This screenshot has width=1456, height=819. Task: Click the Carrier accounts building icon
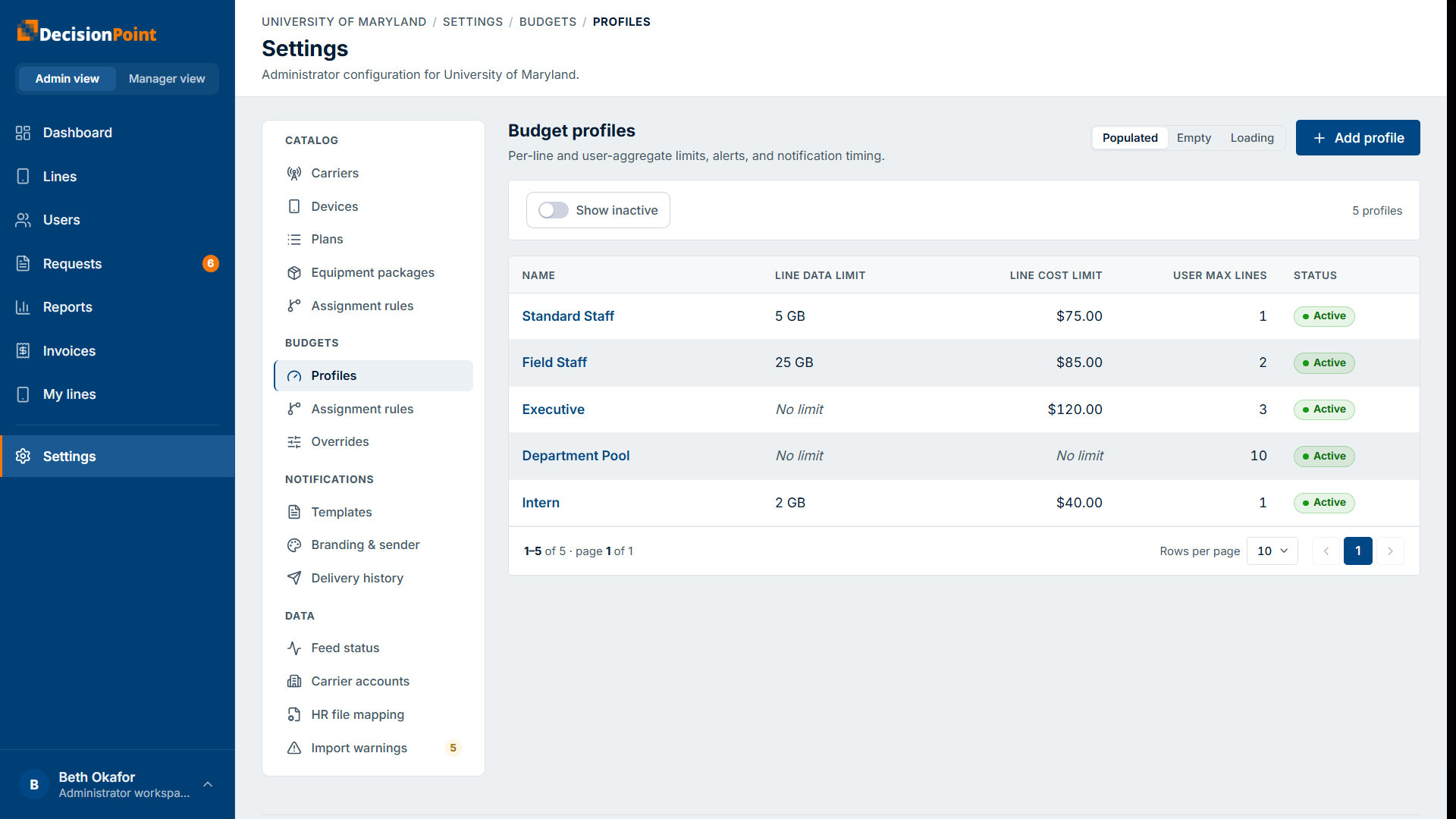pyautogui.click(x=294, y=681)
